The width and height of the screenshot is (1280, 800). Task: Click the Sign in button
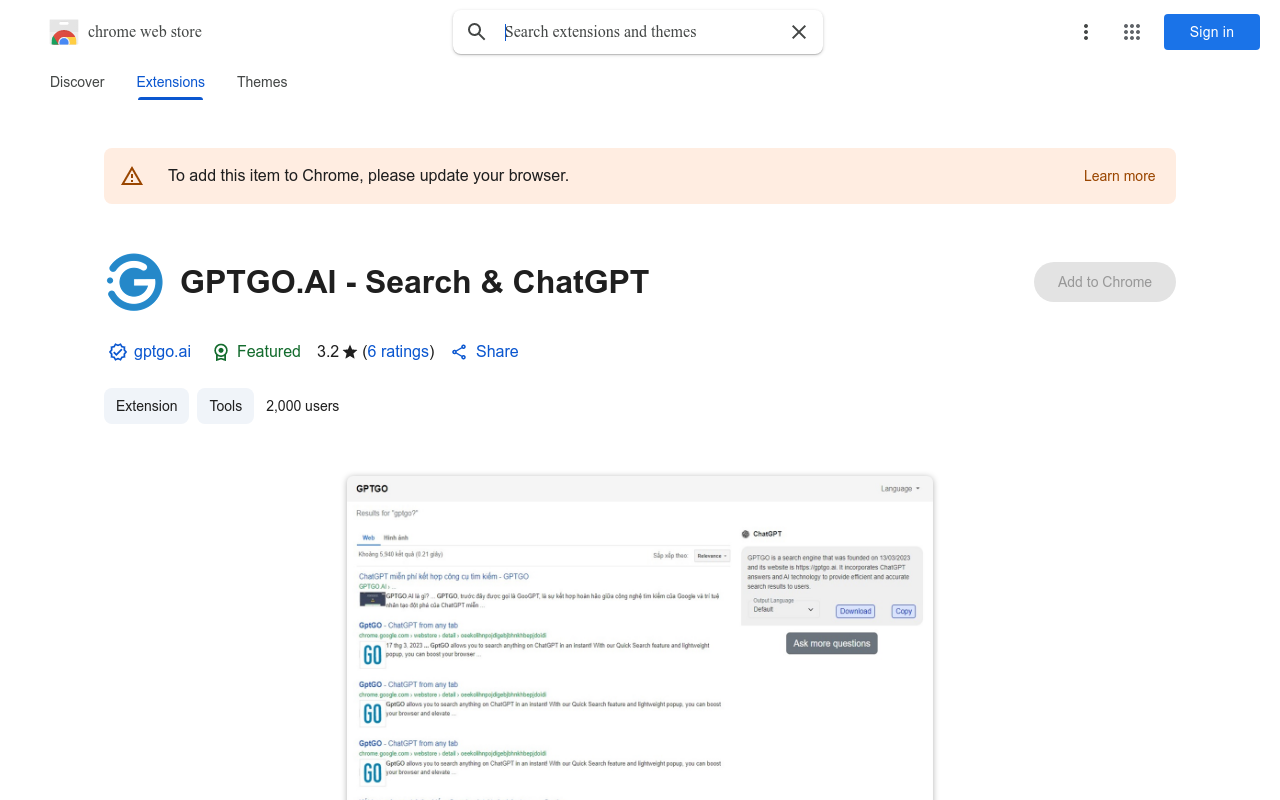pyautogui.click(x=1212, y=32)
